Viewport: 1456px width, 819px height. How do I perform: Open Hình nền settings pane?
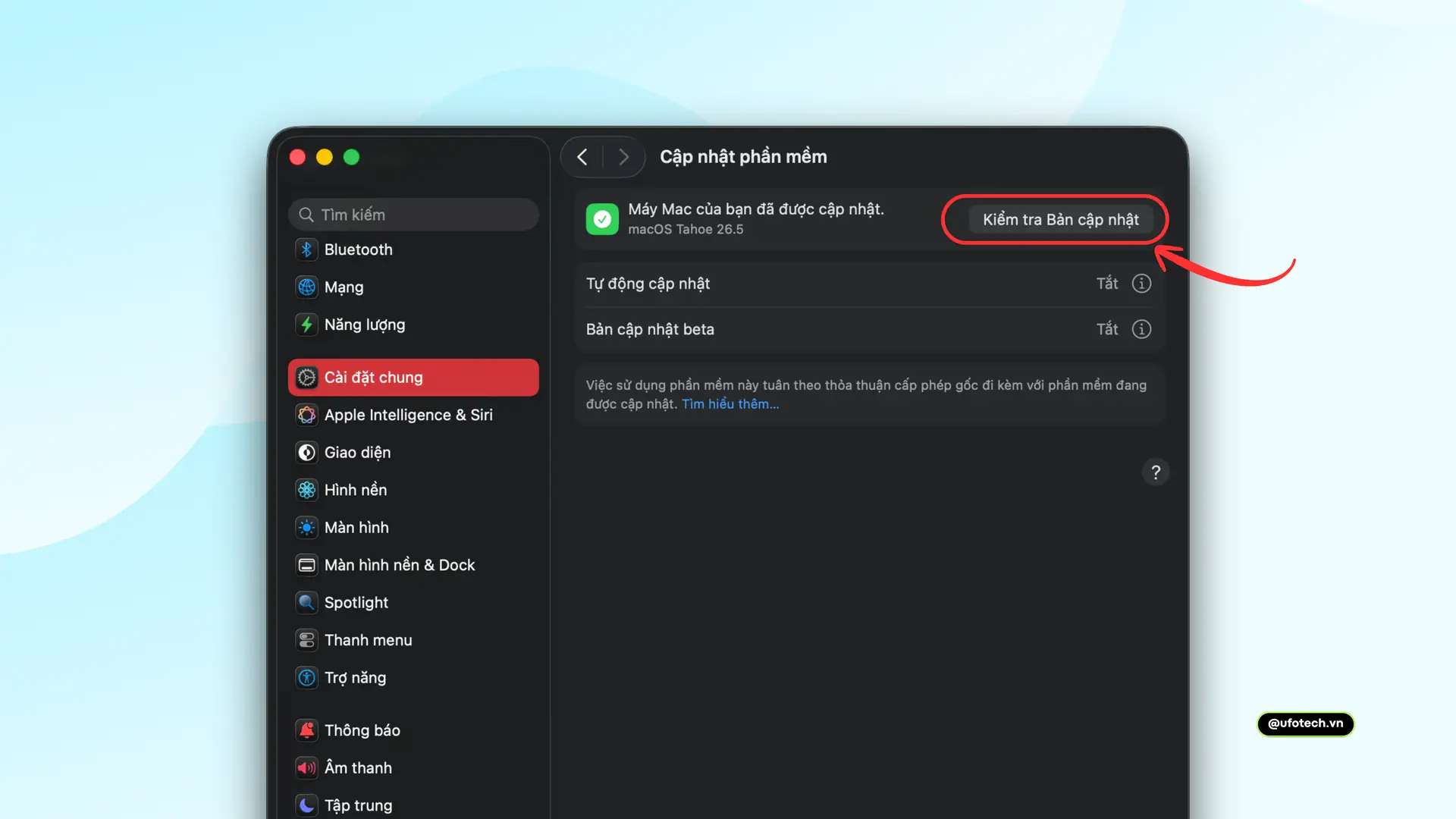point(413,490)
